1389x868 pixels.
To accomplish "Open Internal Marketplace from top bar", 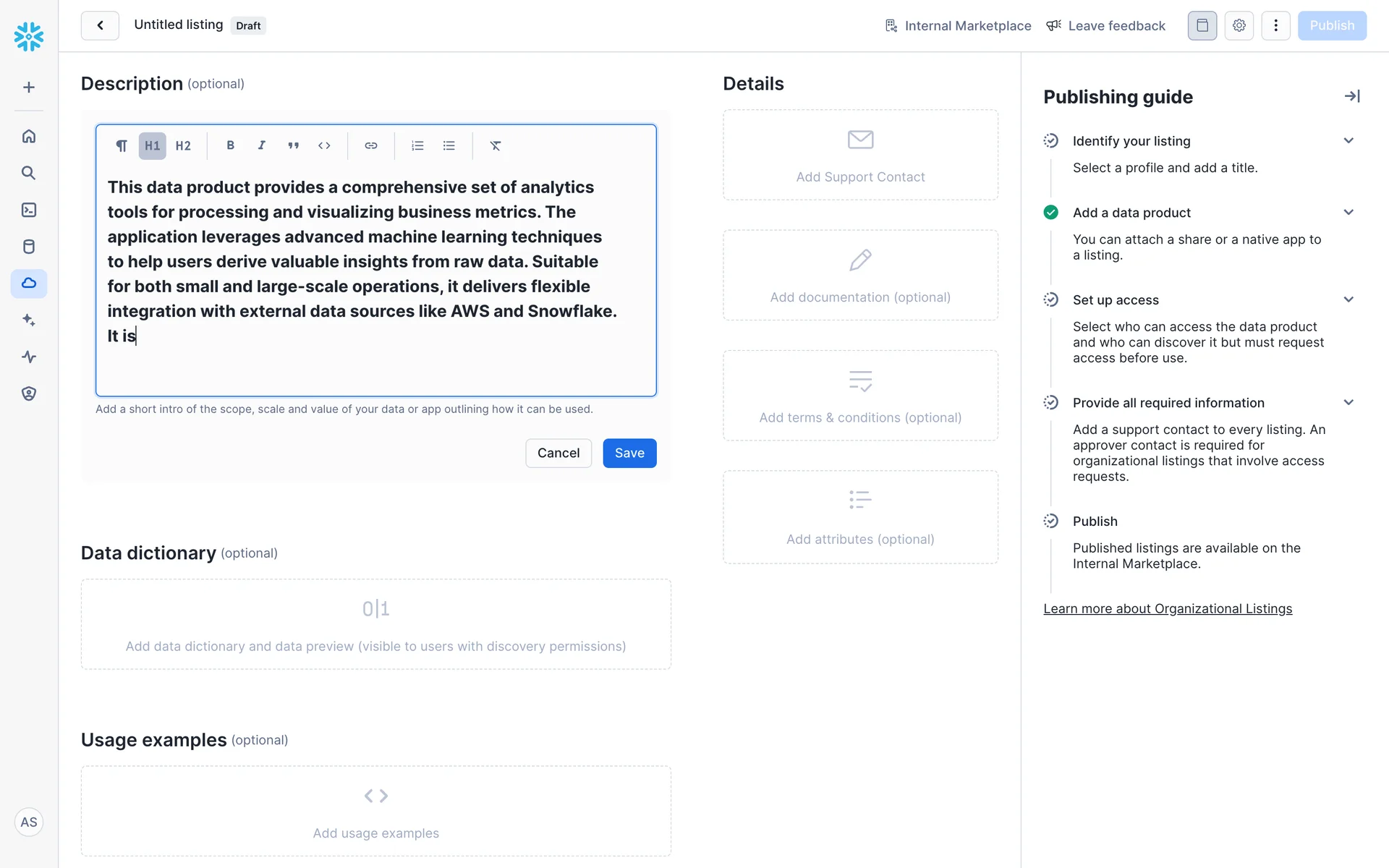I will [958, 26].
